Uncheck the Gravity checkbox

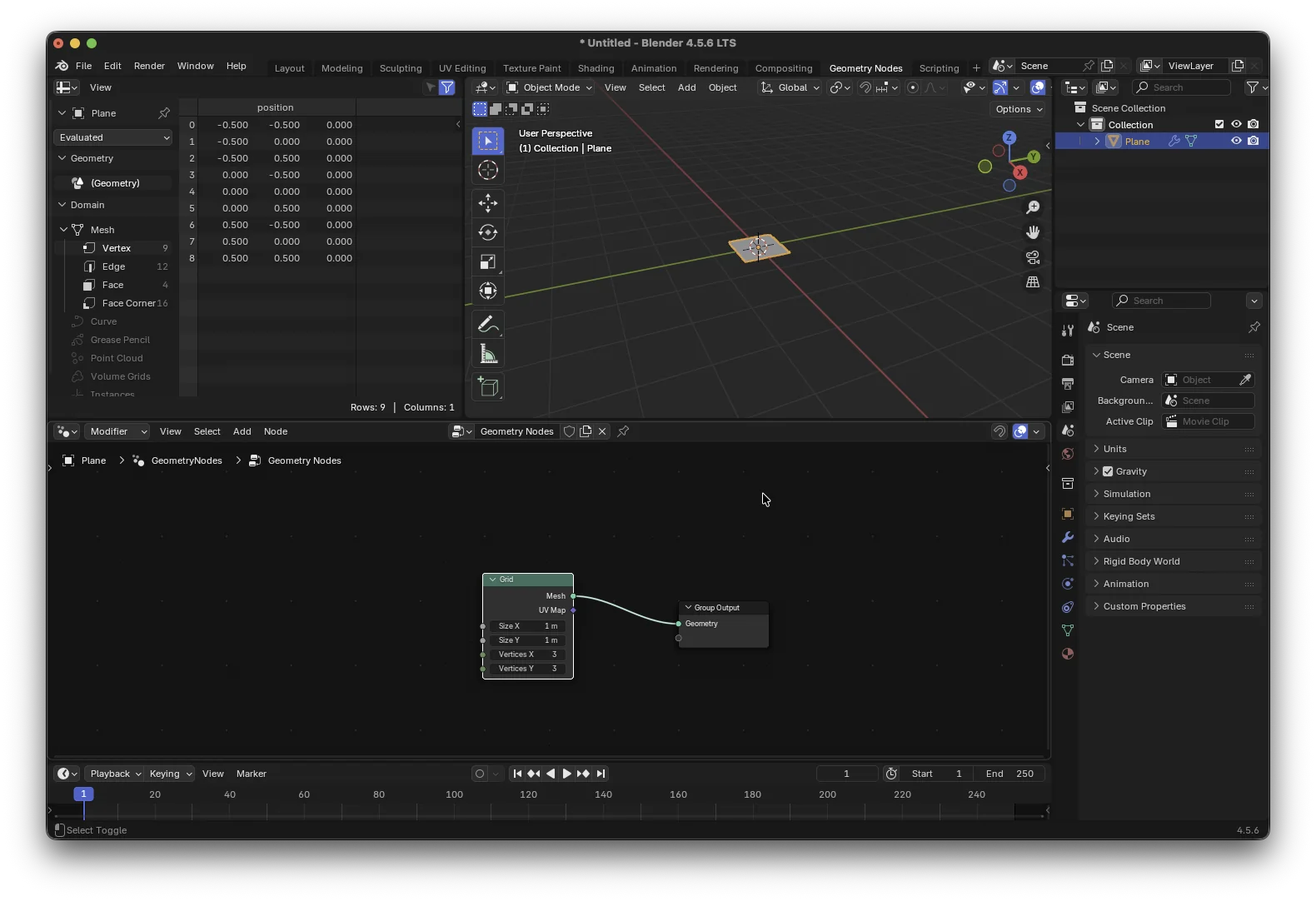pos(1108,471)
